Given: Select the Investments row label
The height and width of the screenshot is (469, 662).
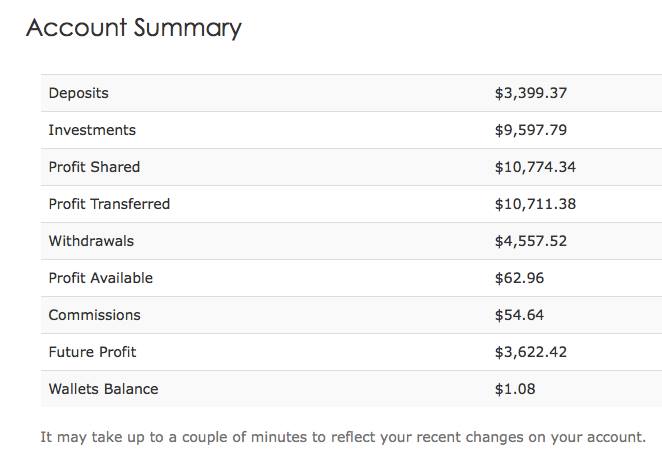Looking at the screenshot, I should (92, 130).
